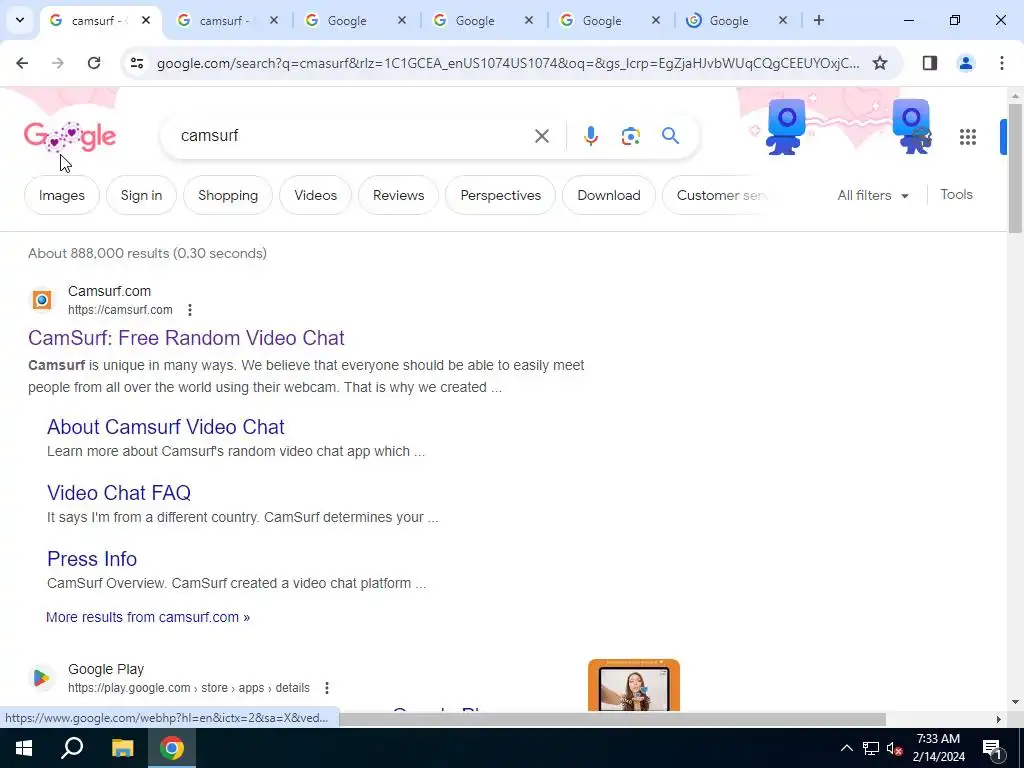Viewport: 1024px width, 768px height.
Task: Clear the search box with the X
Action: [541, 136]
